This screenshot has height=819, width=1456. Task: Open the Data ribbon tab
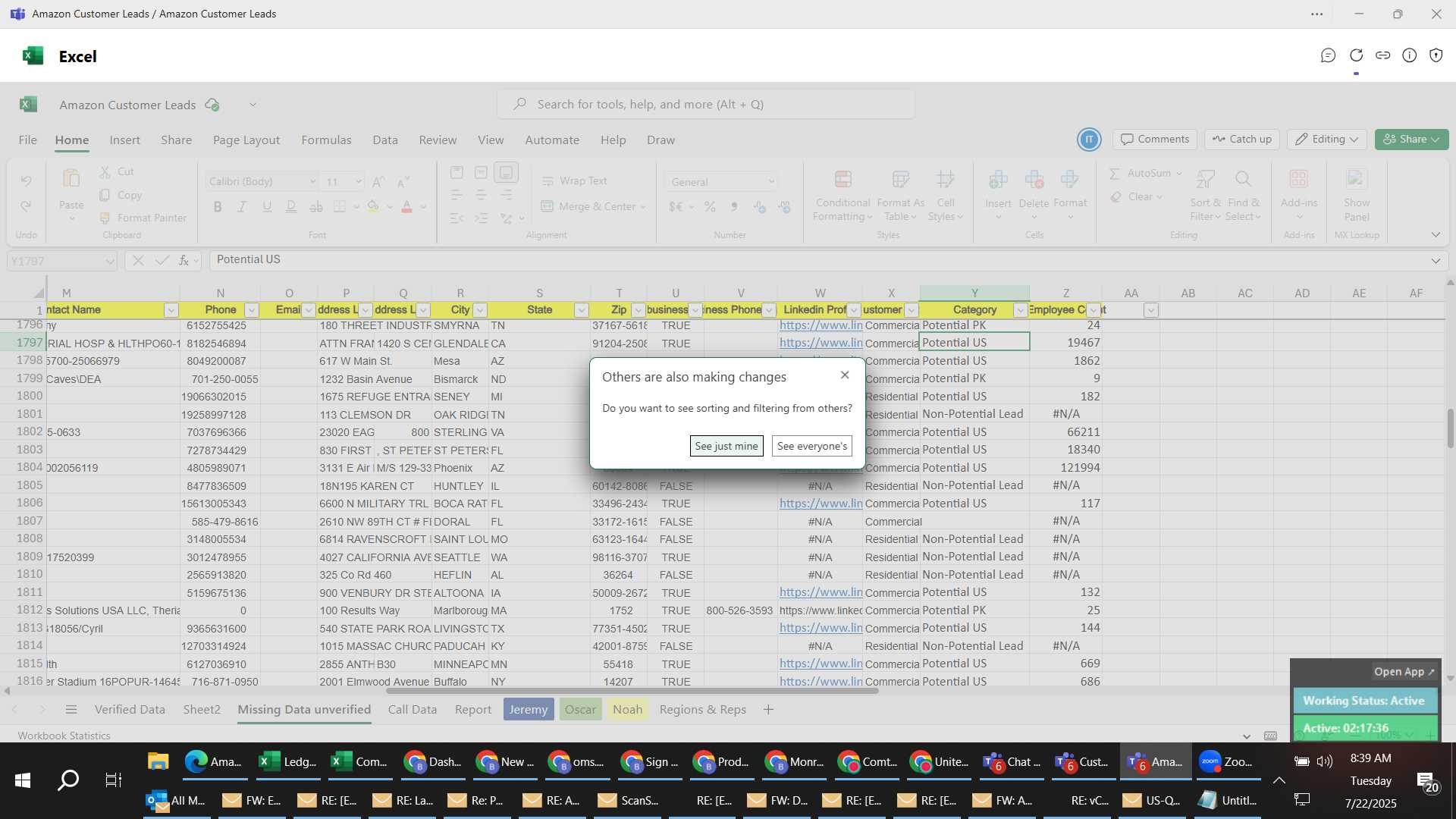(385, 140)
